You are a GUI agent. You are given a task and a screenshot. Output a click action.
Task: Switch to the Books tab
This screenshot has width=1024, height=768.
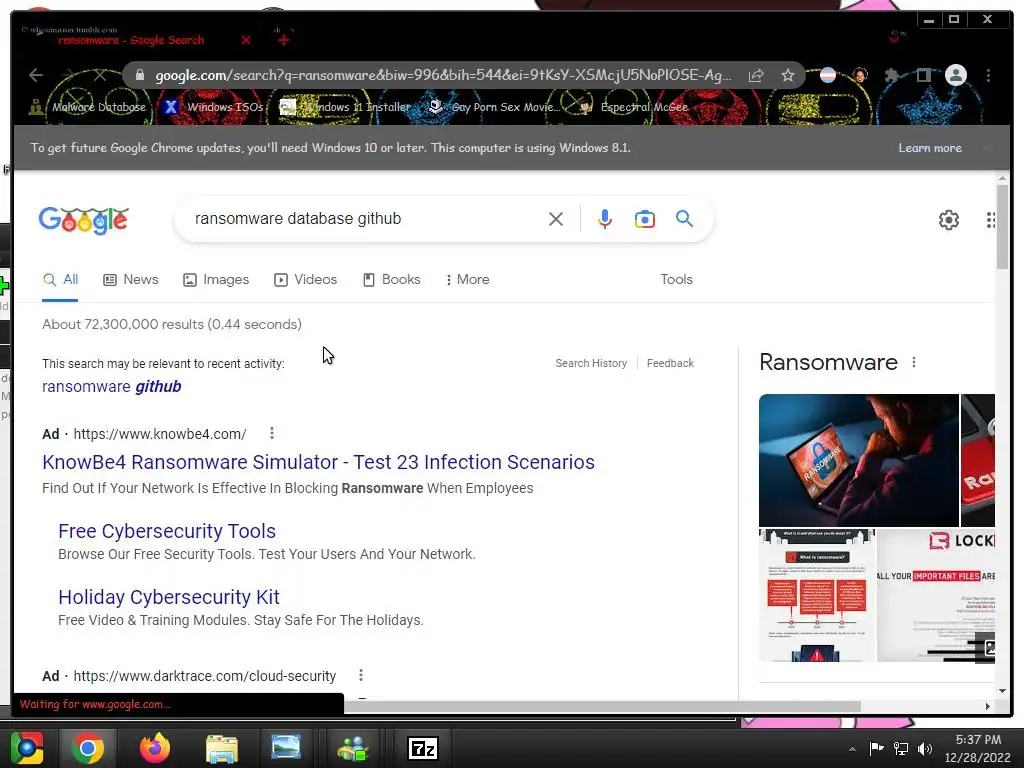(392, 280)
